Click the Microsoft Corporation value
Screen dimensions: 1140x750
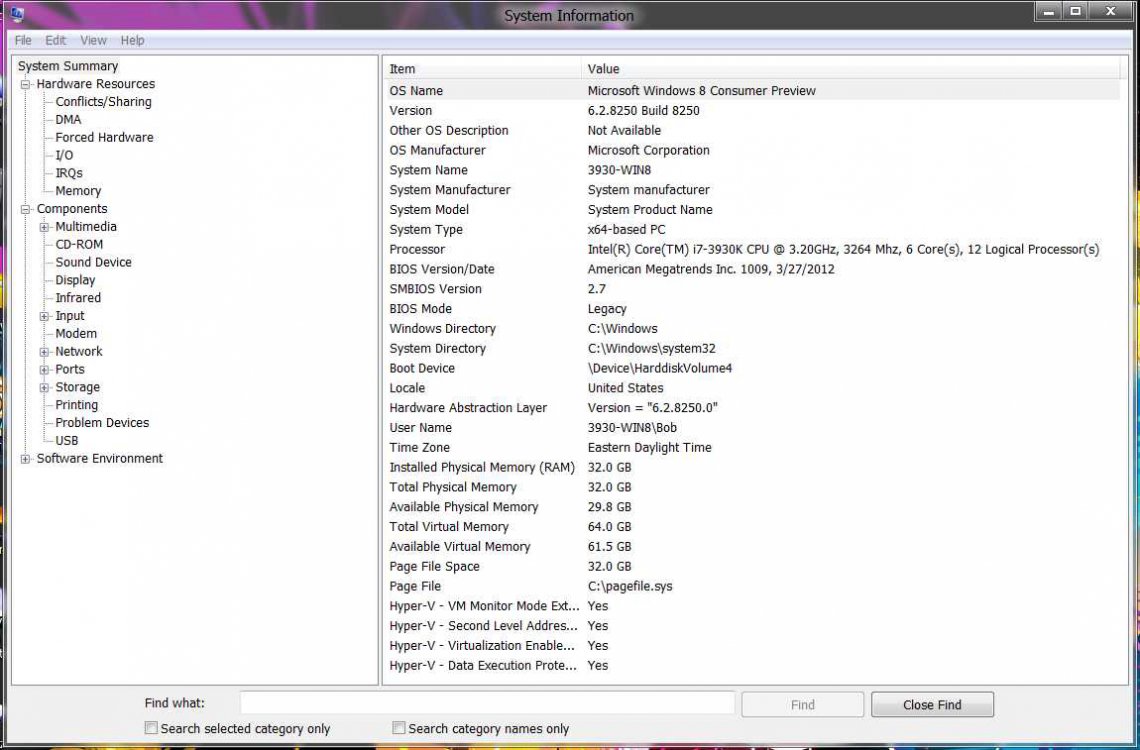click(649, 150)
